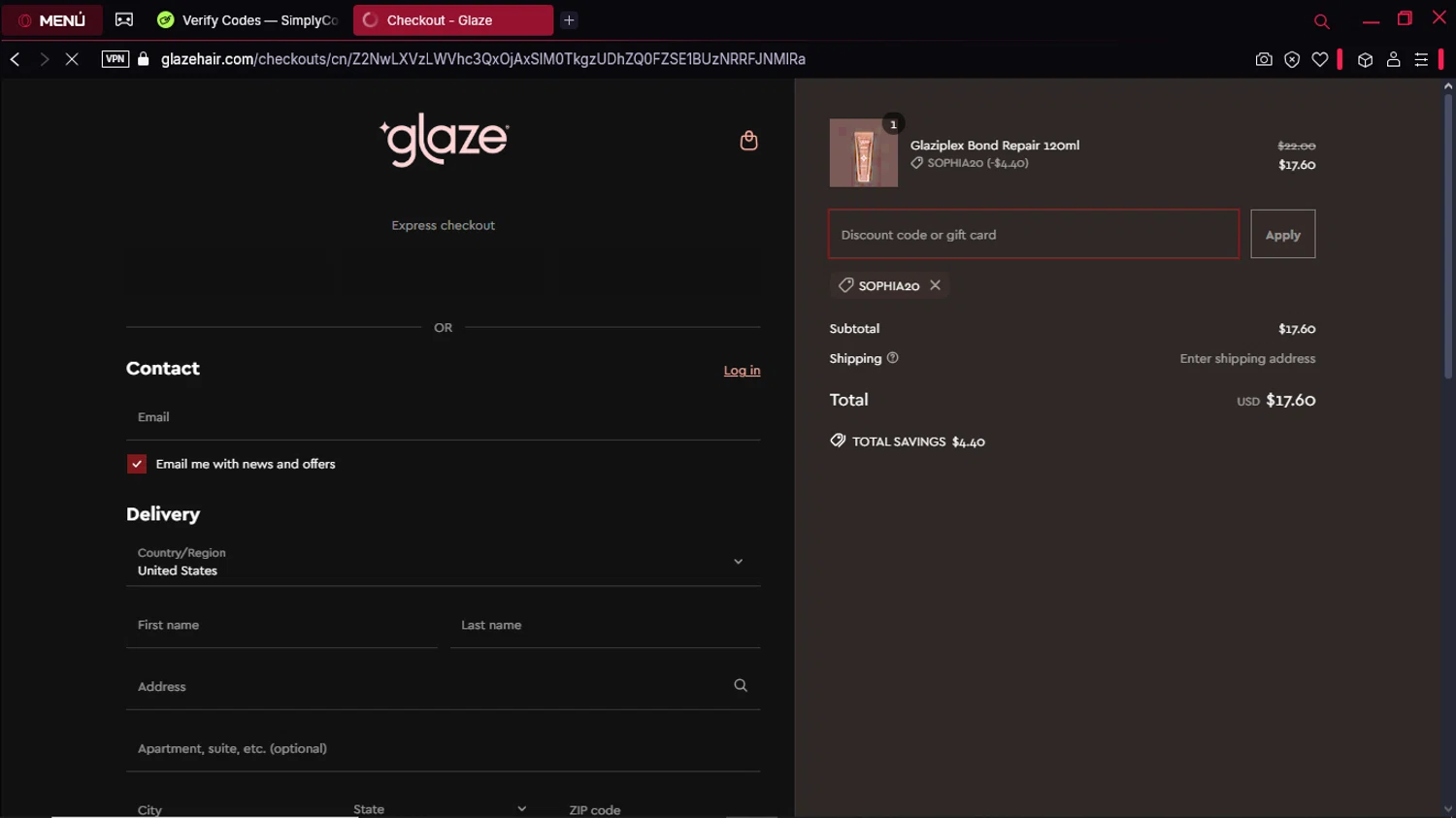Open a new tab with plus button
This screenshot has width=1456, height=818.
tap(569, 20)
